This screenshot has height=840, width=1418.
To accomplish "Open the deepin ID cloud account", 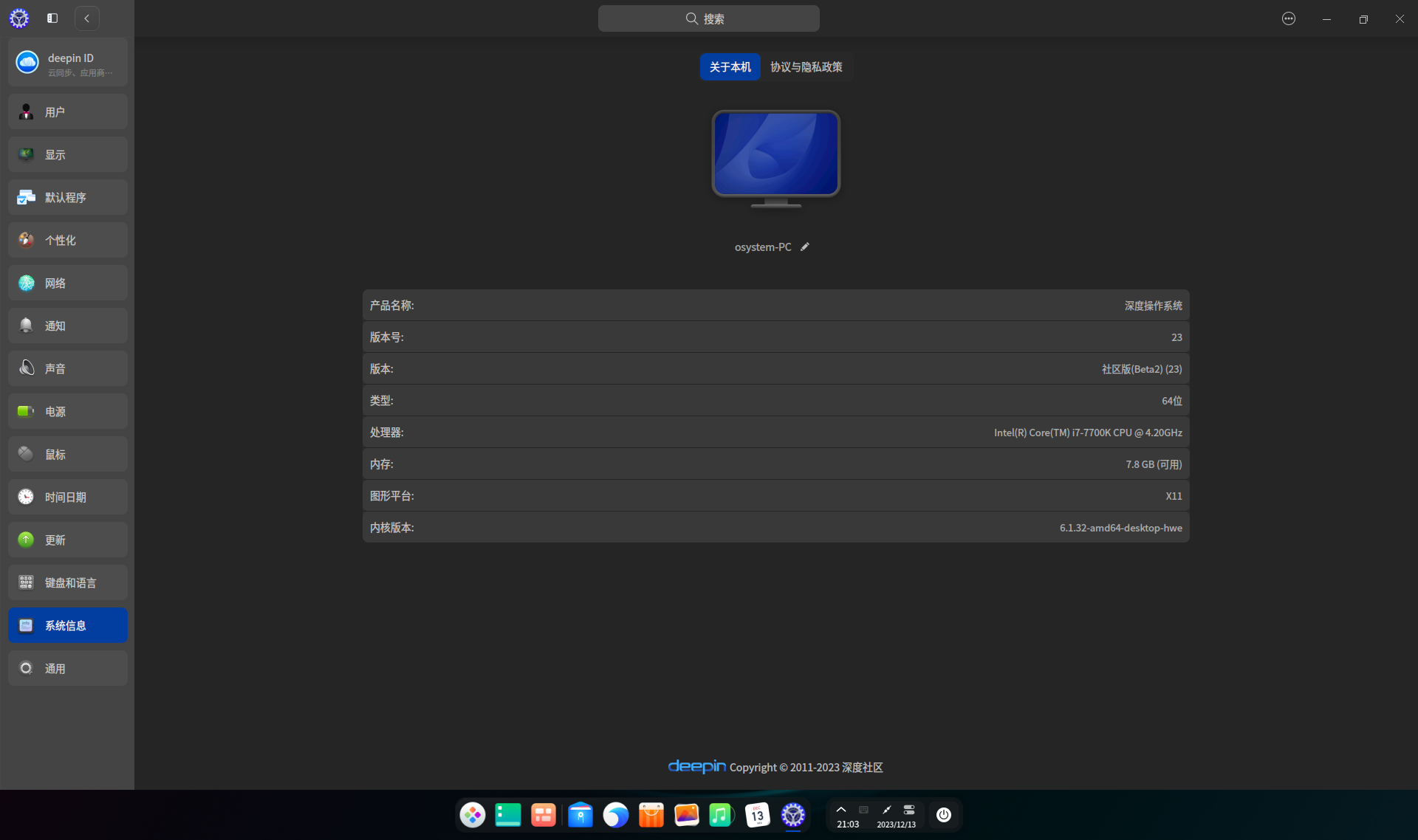I will coord(68,63).
